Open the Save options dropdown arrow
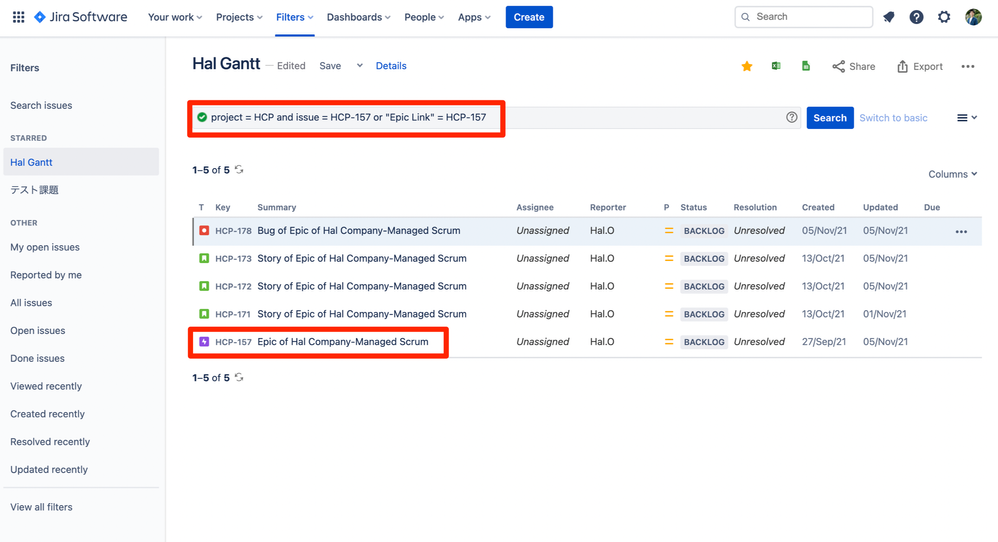The image size is (998, 542). [x=360, y=66]
